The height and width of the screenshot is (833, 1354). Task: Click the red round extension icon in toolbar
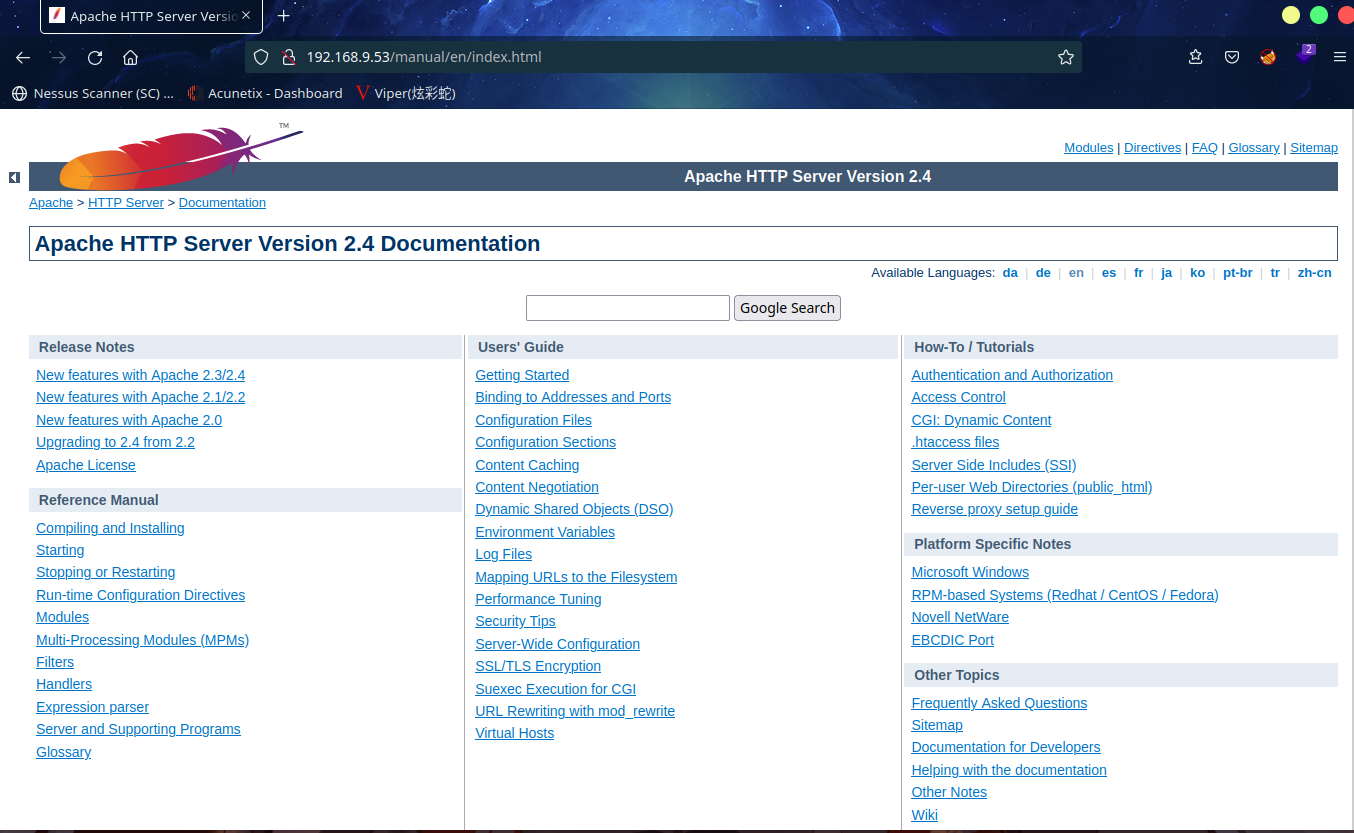pyautogui.click(x=1268, y=57)
